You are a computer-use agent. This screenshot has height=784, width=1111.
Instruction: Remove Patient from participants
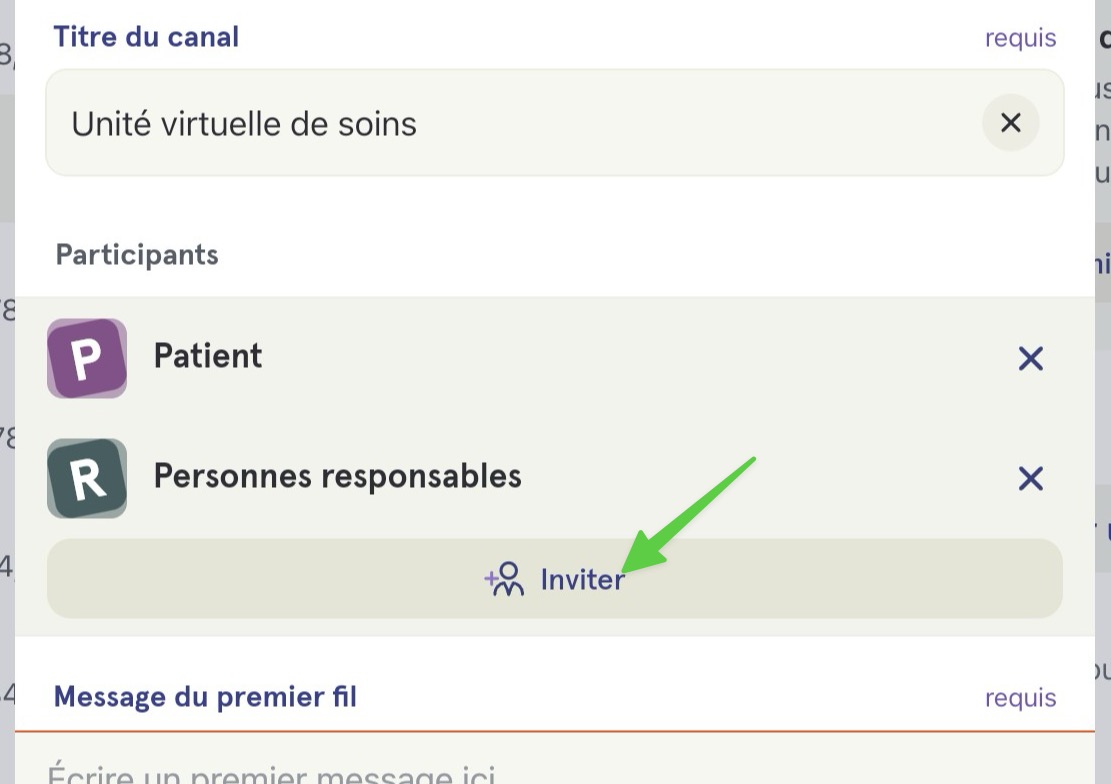pyautogui.click(x=1030, y=359)
